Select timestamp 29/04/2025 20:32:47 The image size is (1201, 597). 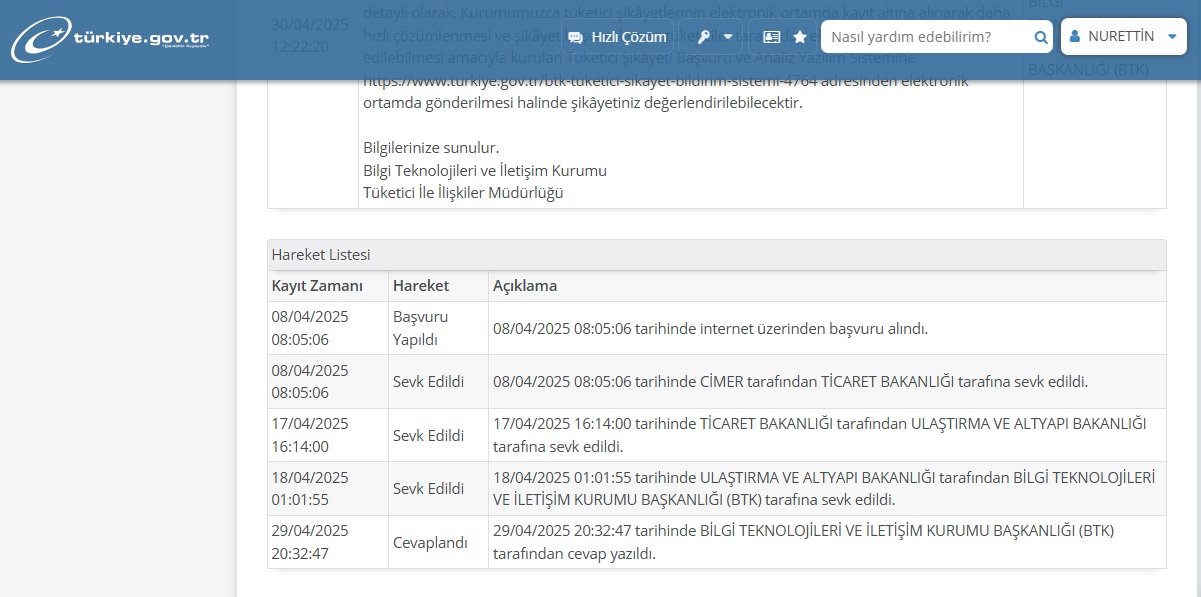[x=310, y=541]
